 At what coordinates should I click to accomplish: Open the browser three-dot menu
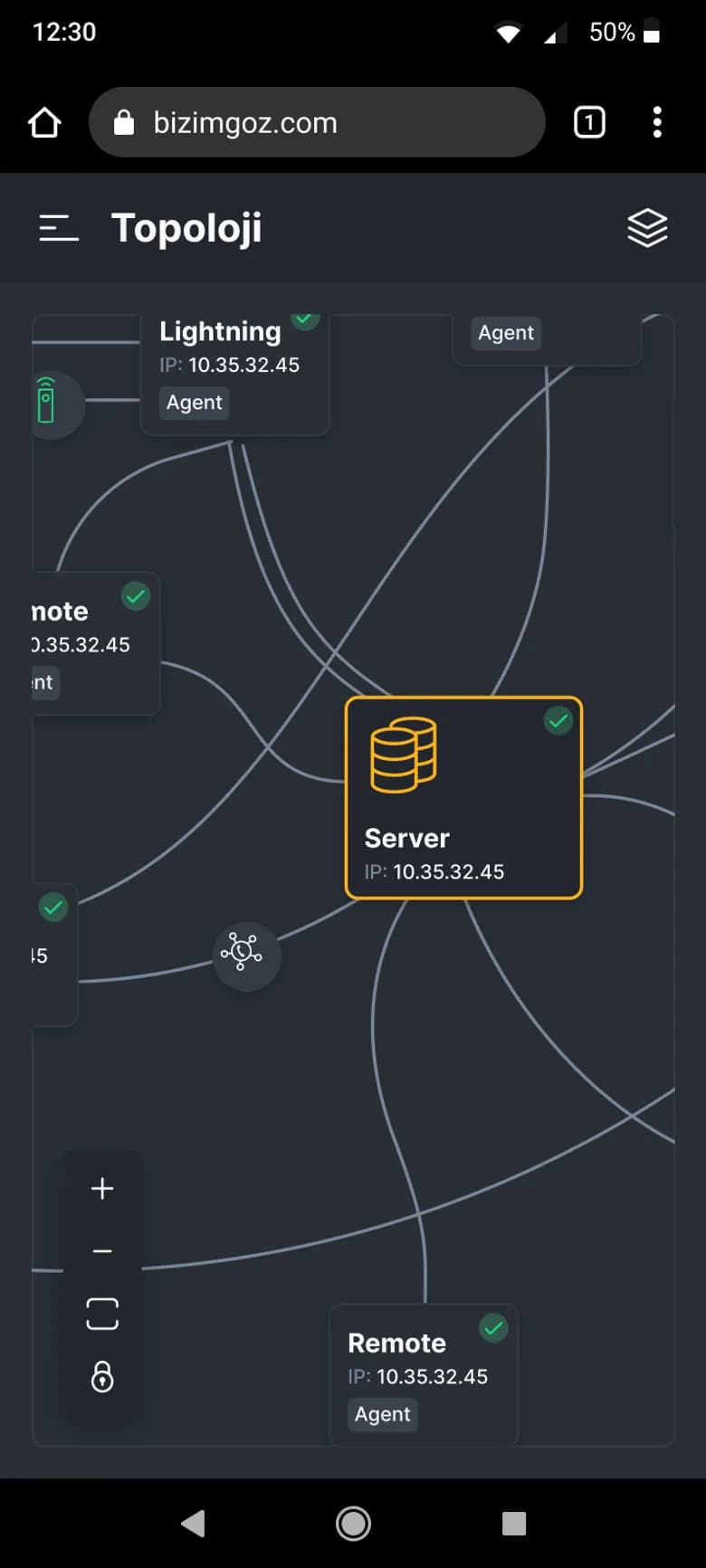coord(657,122)
